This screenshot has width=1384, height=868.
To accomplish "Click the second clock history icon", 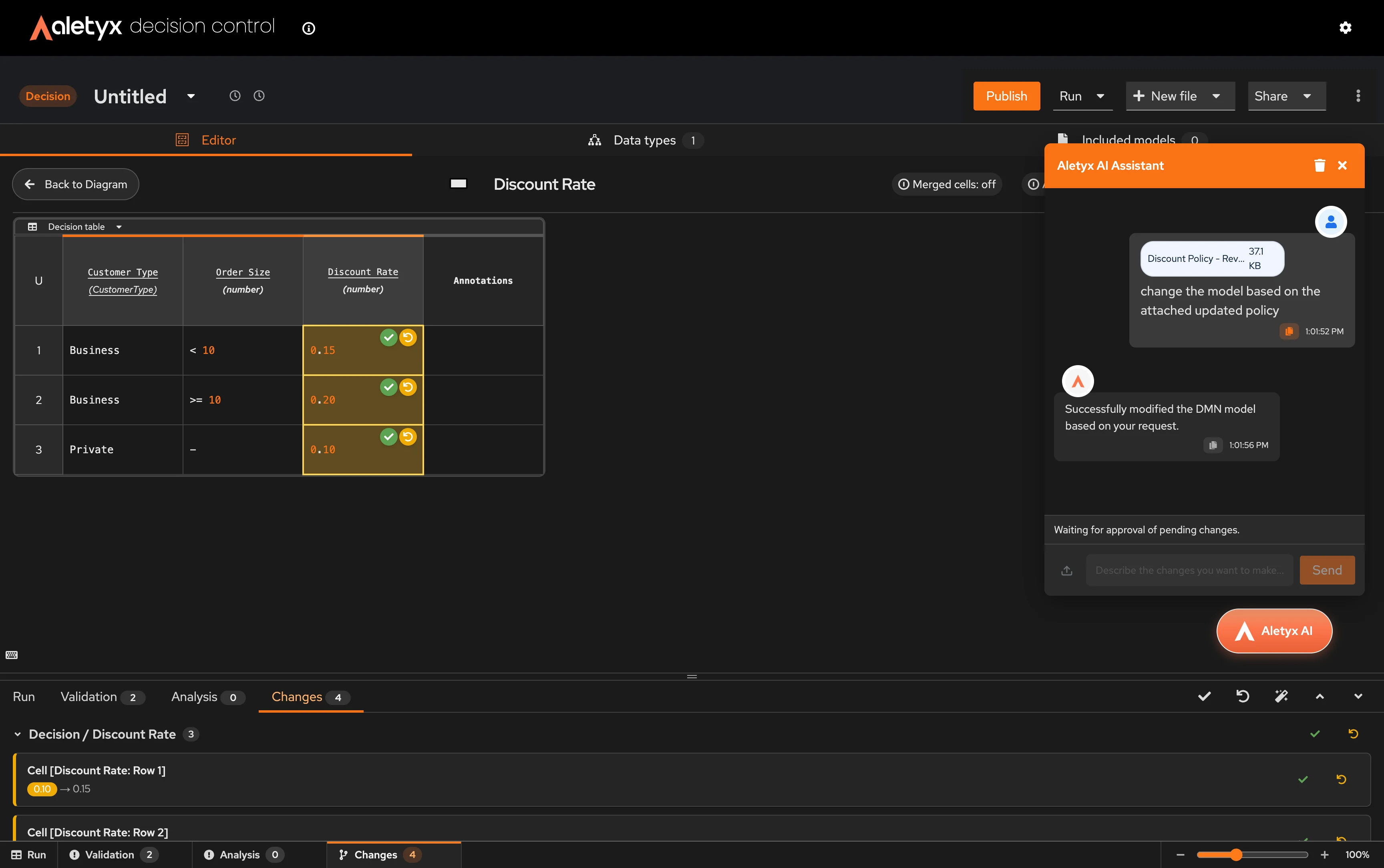I will [x=259, y=96].
